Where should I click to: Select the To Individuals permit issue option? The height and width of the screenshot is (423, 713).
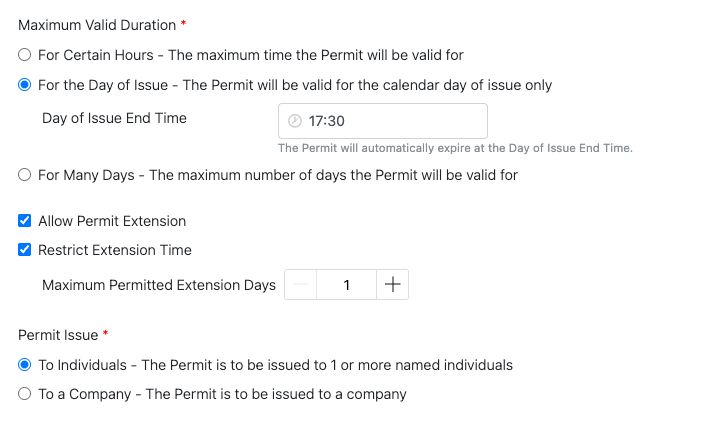[x=25, y=365]
